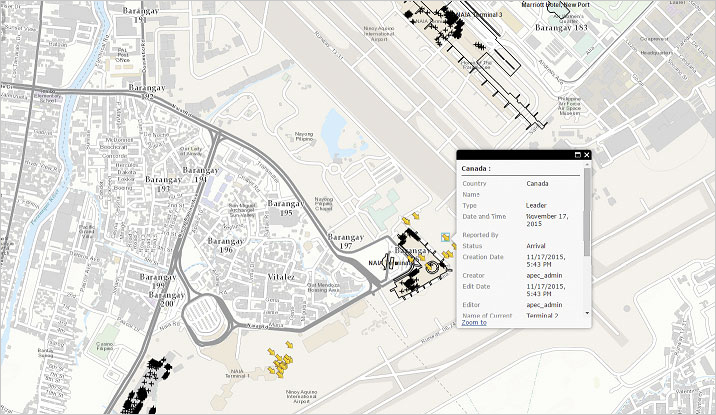Click the Zoom to link
Image resolution: width=716 pixels, height=415 pixels.
tap(474, 322)
